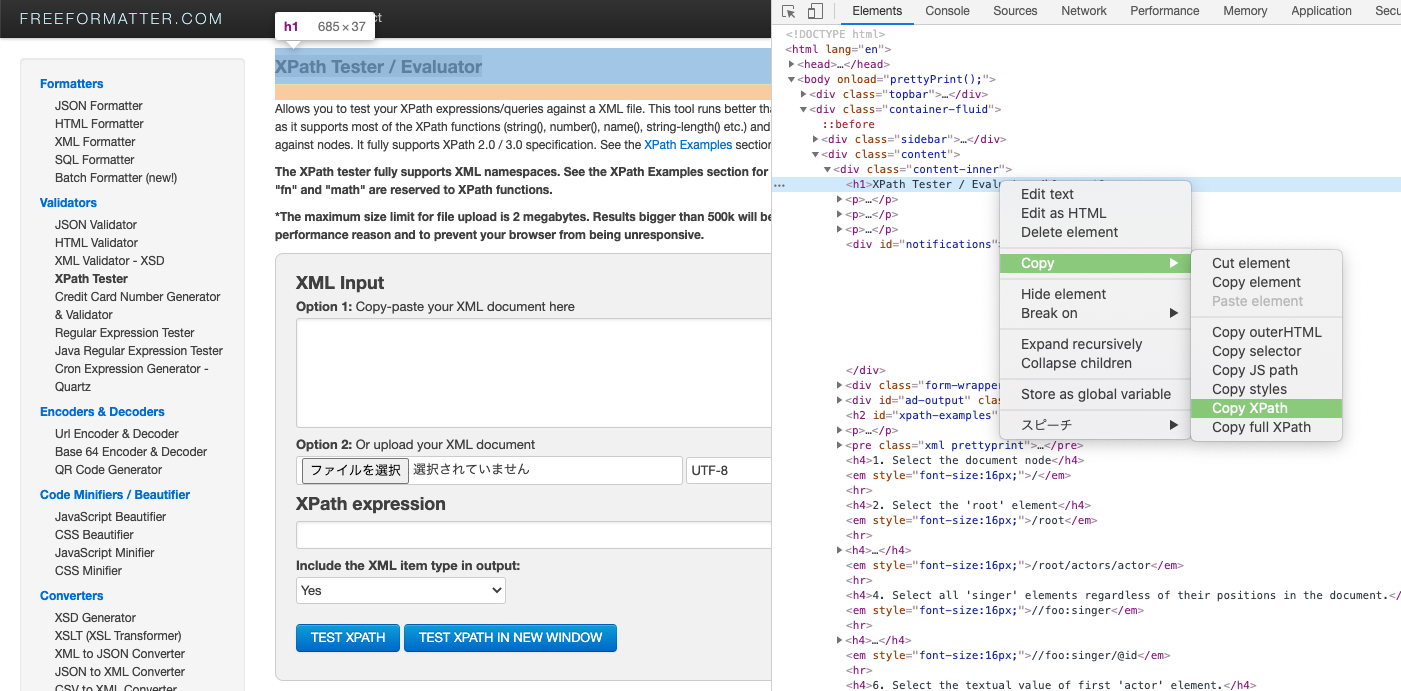Open the XPath Examples link in description
This screenshot has width=1401, height=691.
pyautogui.click(x=689, y=145)
